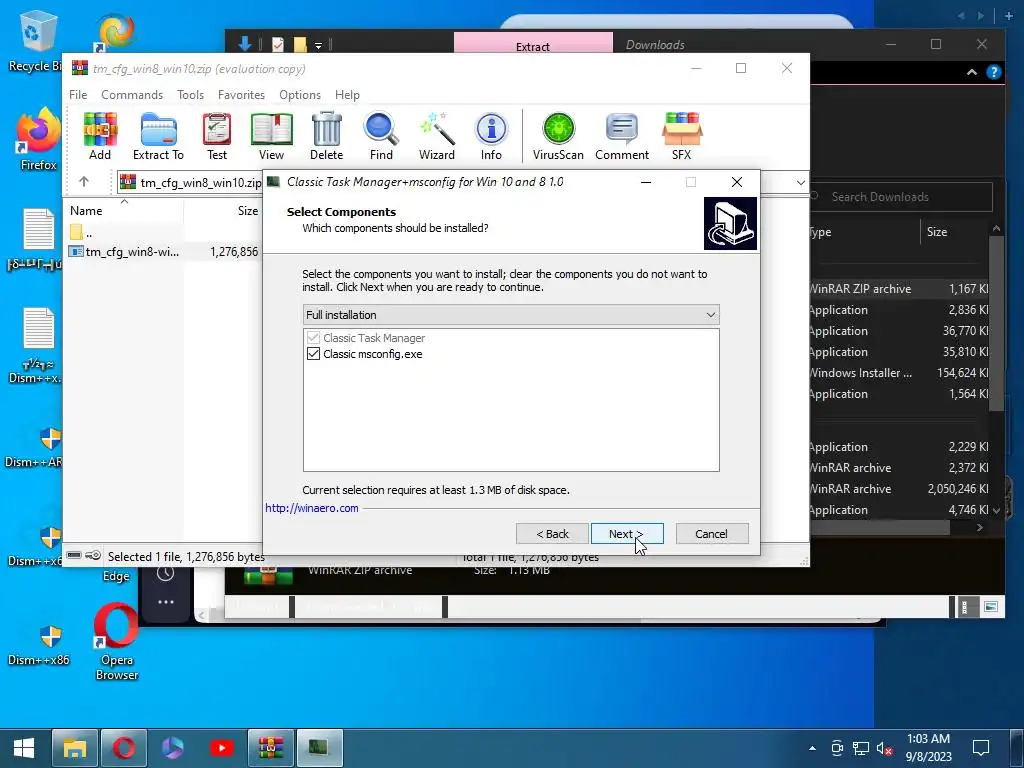Click the Next button in installer
Screen dimensions: 1024x768
click(627, 534)
